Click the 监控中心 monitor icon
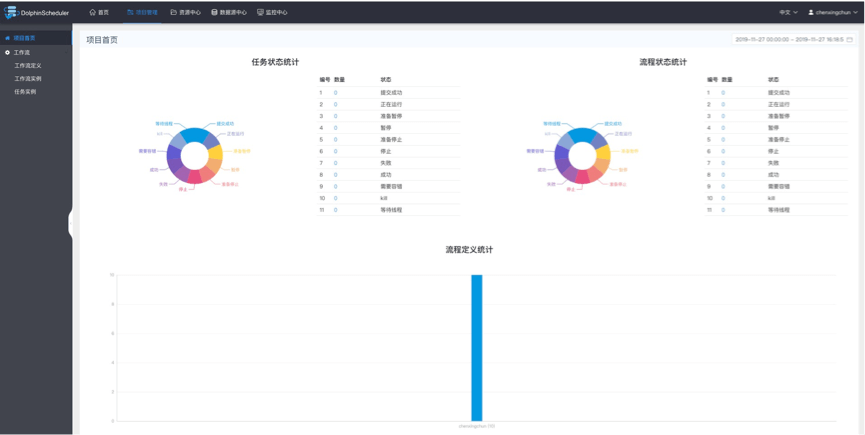Viewport: 865px width, 435px height. [260, 13]
